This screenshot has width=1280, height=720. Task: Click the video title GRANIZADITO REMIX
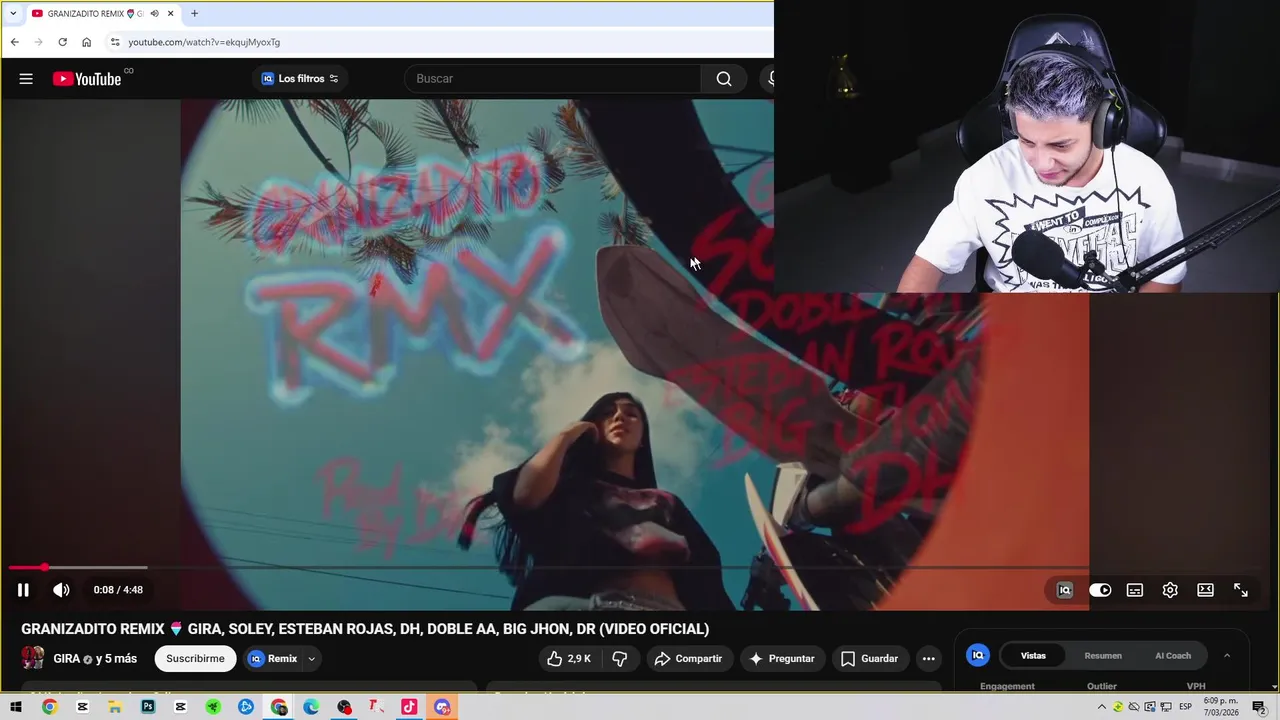pos(365,629)
